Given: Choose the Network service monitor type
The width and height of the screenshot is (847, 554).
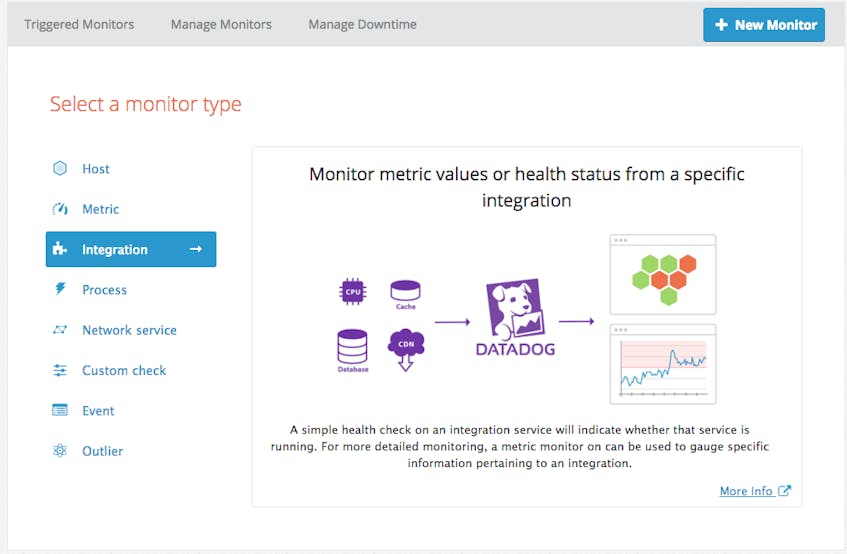Looking at the screenshot, I should click(x=131, y=330).
